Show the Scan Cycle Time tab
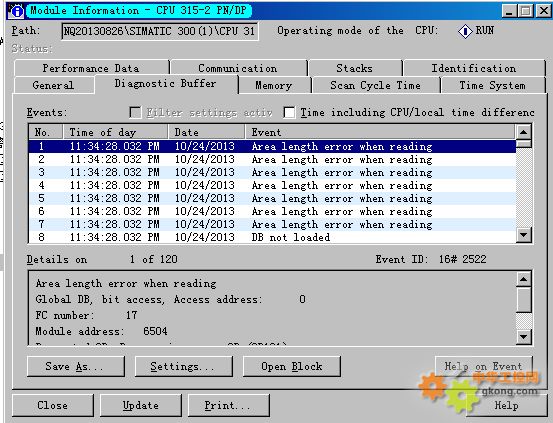Image resolution: width=553 pixels, height=423 pixels. point(375,85)
